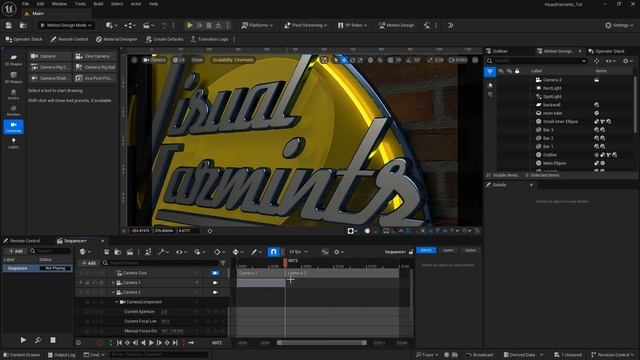Click the Sequencer timeline range scrollbar
The height and width of the screenshot is (360, 640).
point(322,343)
